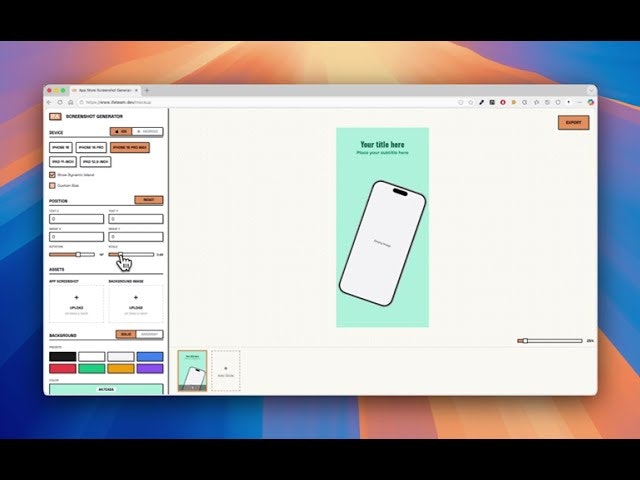Switch device platform to Android
Viewport: 640px width, 480px height.
147,131
